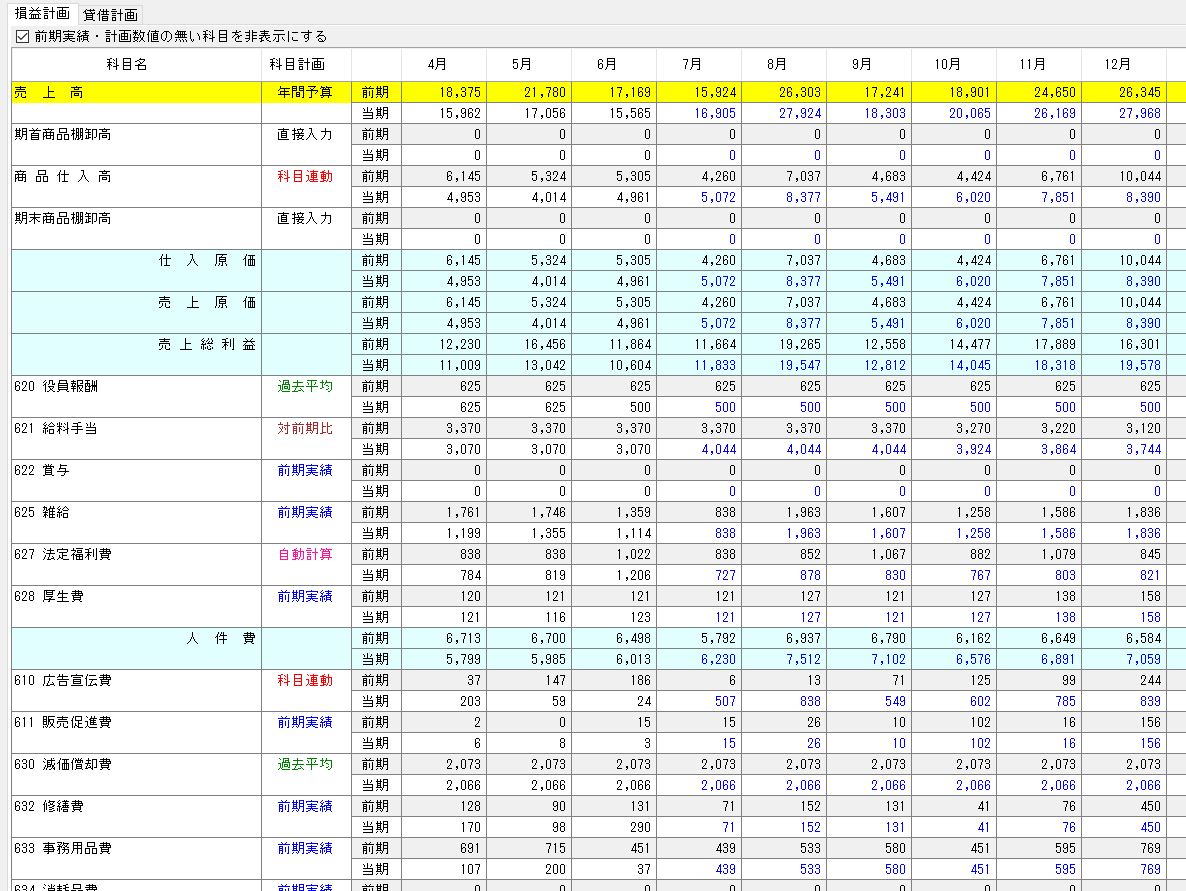1186x891 pixels.
Task: Open the 年間予算 plan type for 売上高
Action: 305,92
